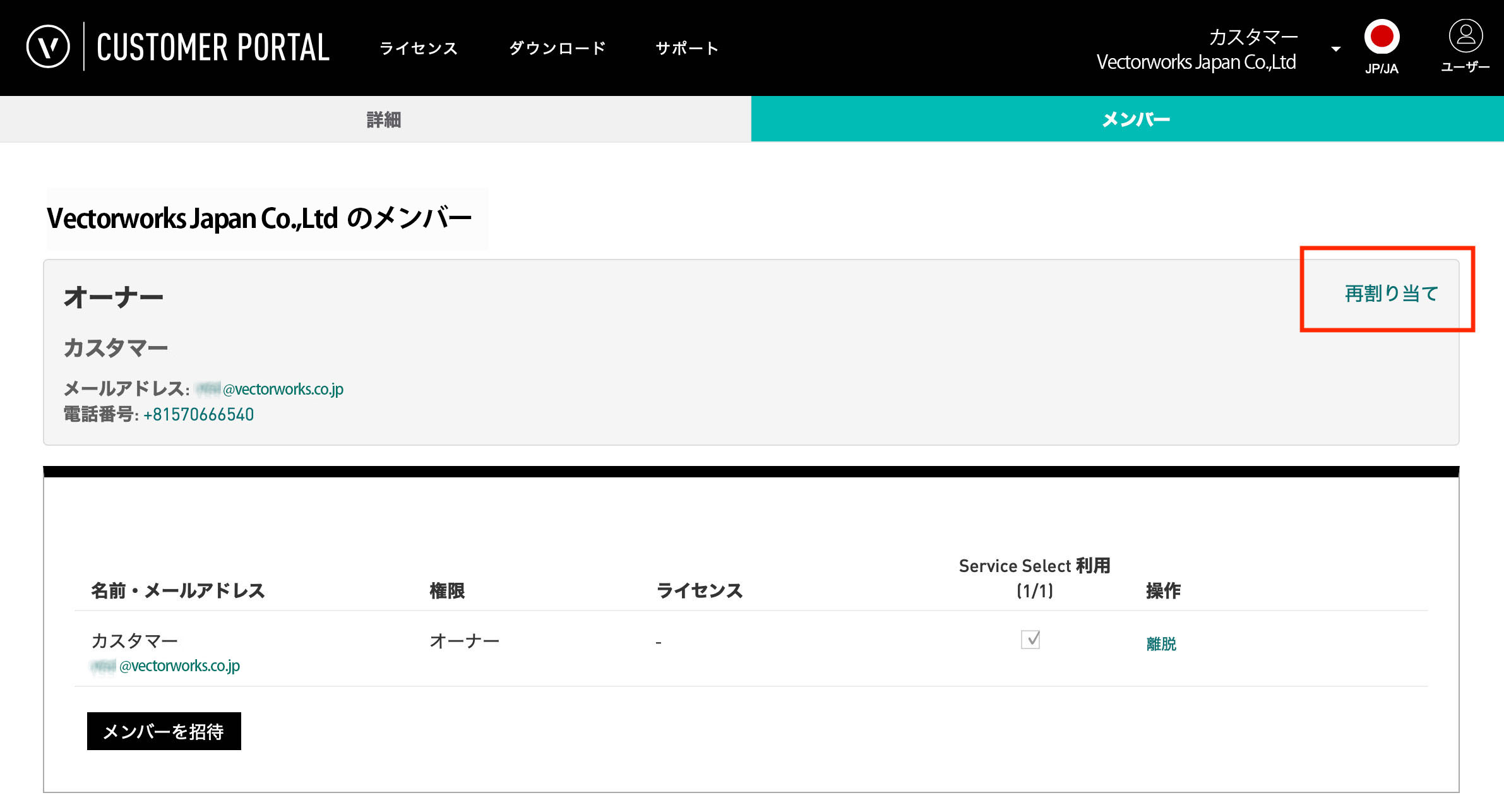
Task: Click the Service Select 利用 column header
Action: pos(1035,578)
